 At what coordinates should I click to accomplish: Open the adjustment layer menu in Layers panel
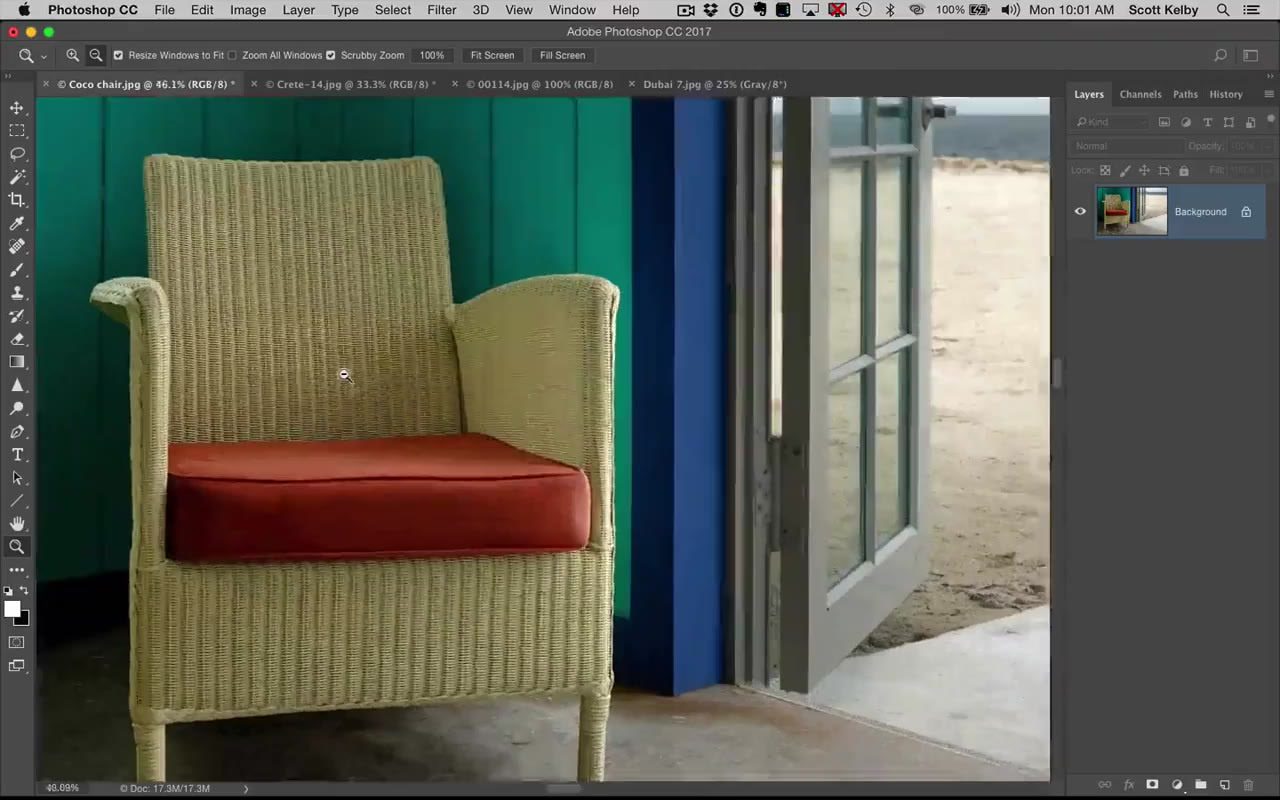pyautogui.click(x=1177, y=785)
